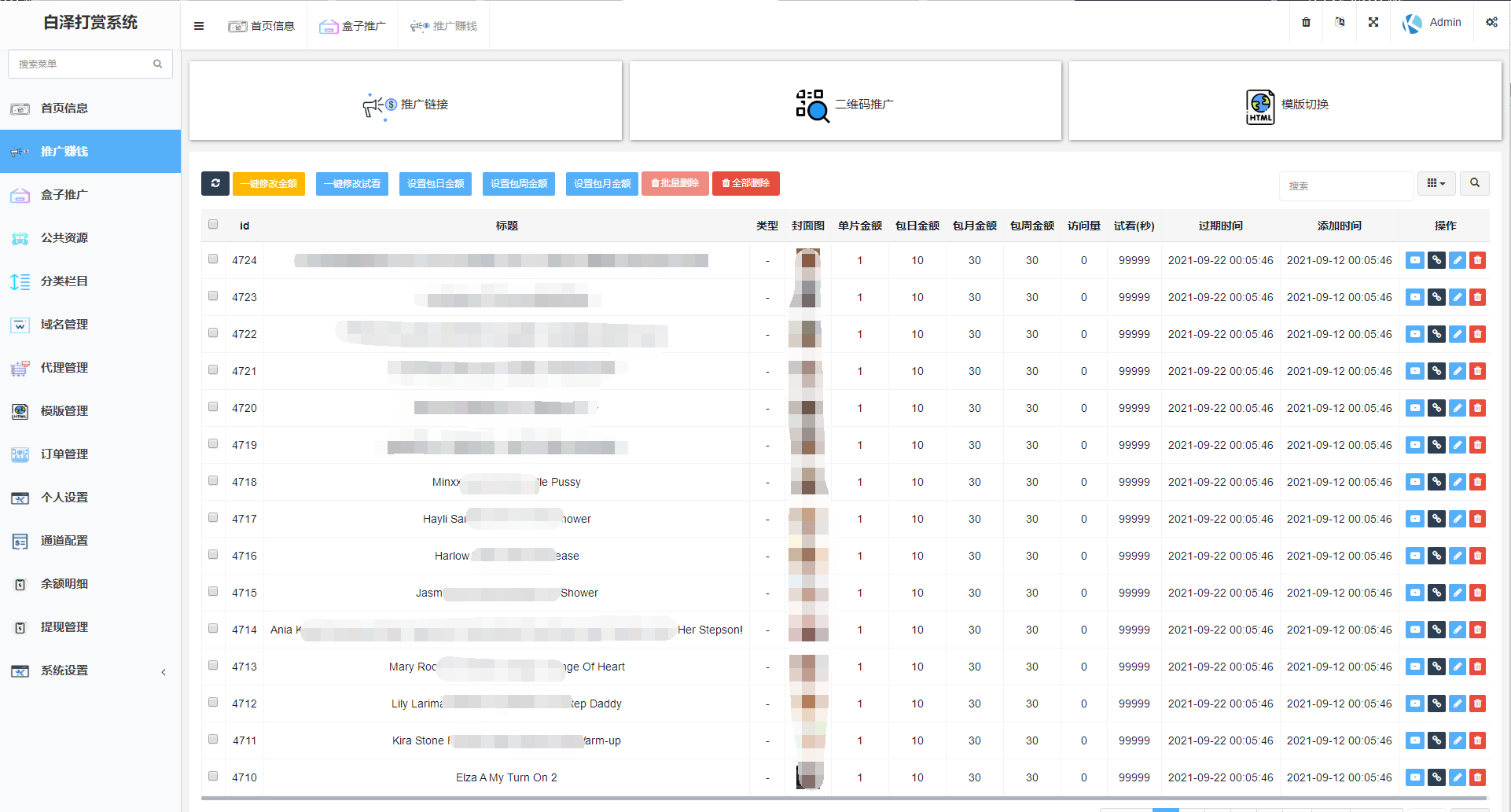Image resolution: width=1511 pixels, height=812 pixels.
Task: Open the Admin user dropdown
Action: [1433, 23]
